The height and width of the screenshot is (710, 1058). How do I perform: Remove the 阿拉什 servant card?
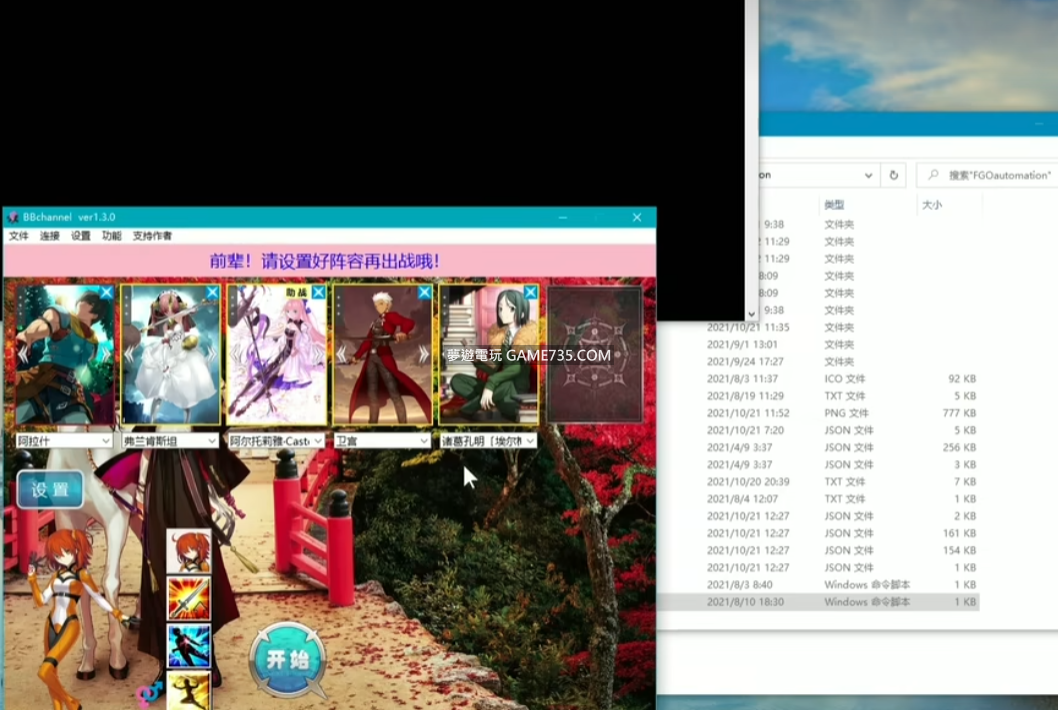[106, 292]
